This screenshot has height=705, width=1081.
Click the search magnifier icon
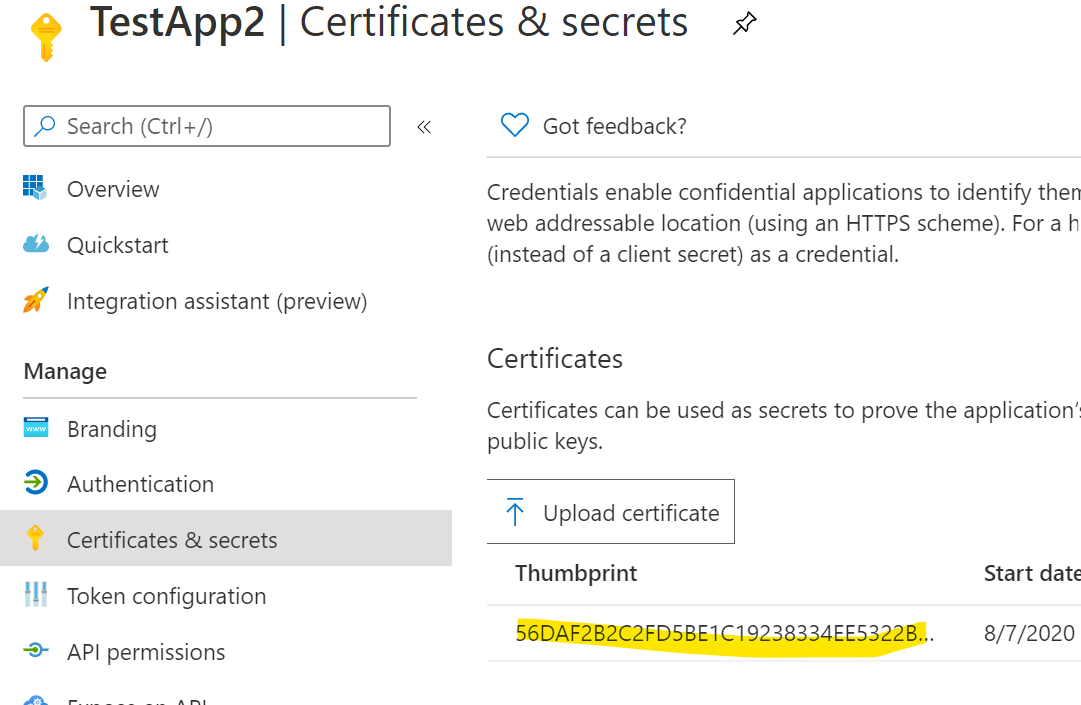point(45,126)
